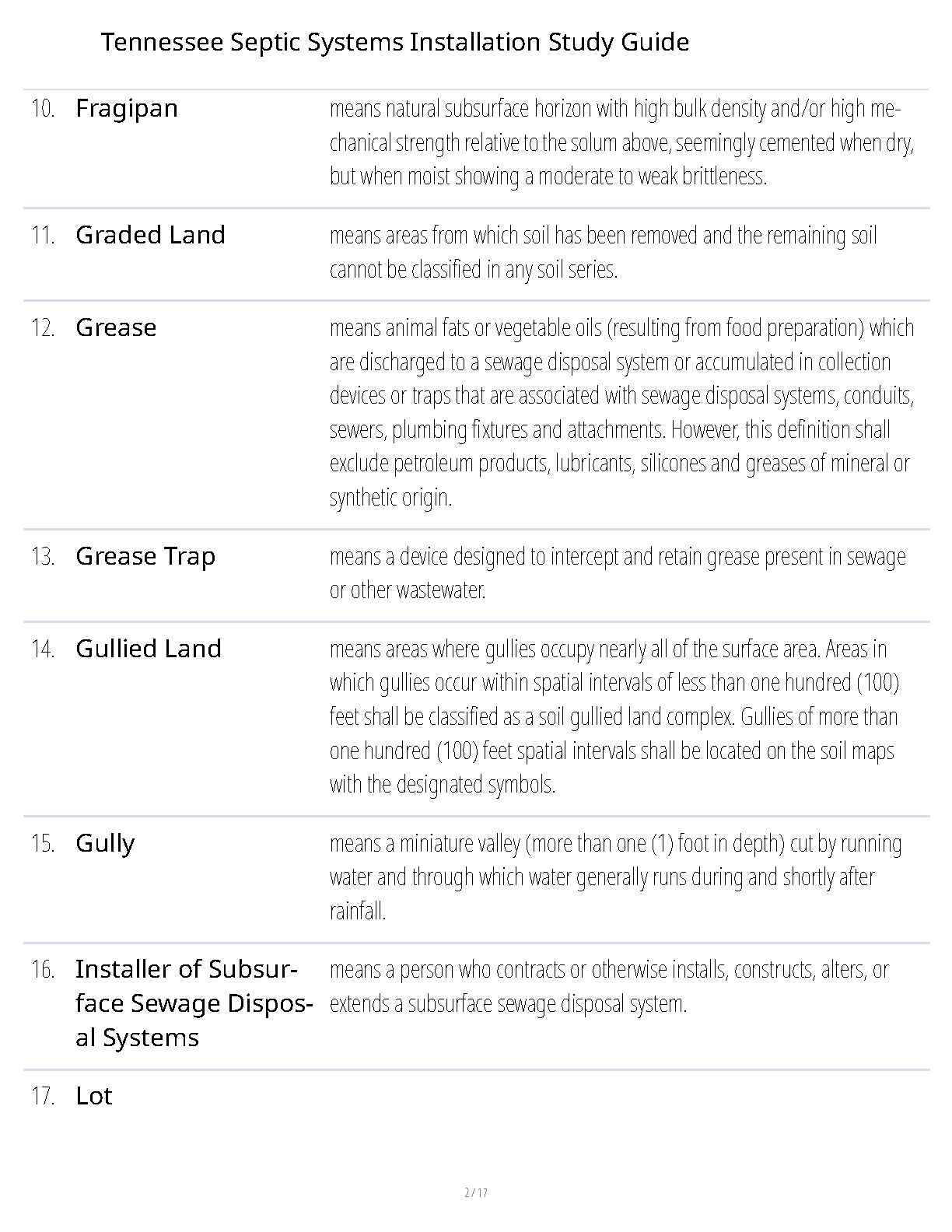952x1232 pixels.
Task: Click item number 10 in the list
Action: [x=43, y=109]
